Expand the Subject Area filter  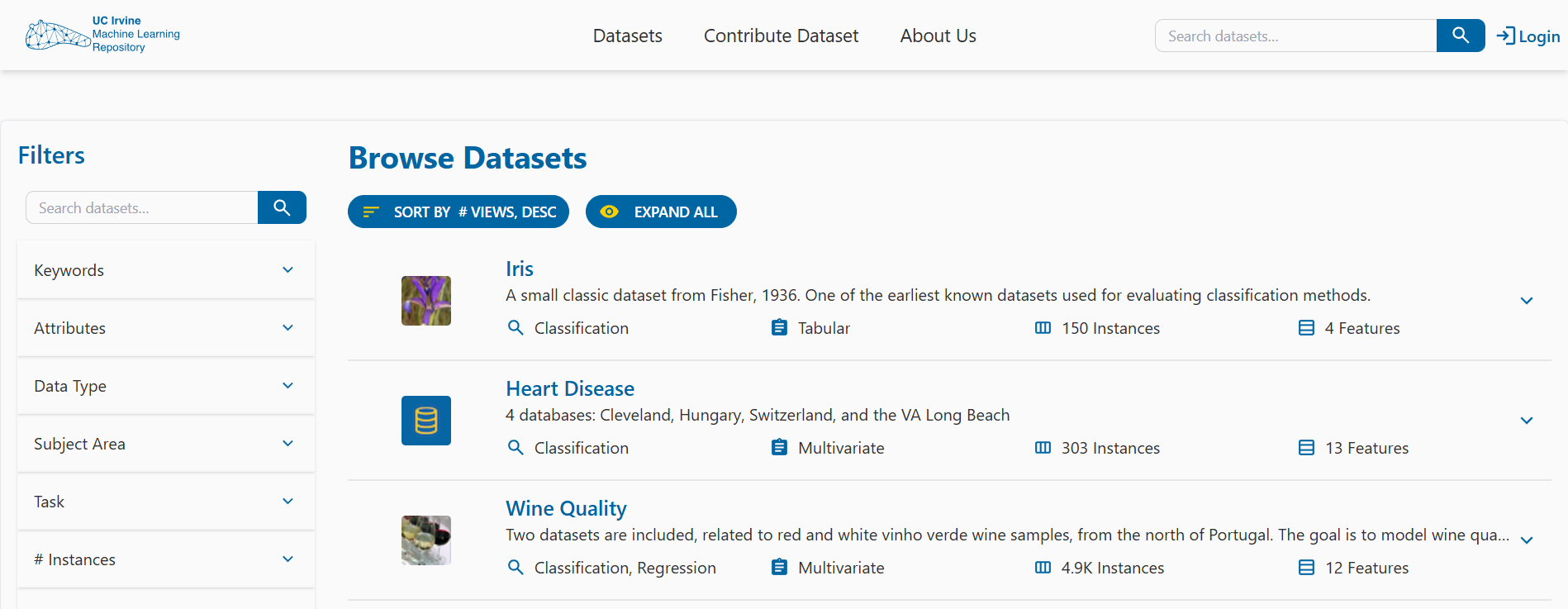click(165, 444)
